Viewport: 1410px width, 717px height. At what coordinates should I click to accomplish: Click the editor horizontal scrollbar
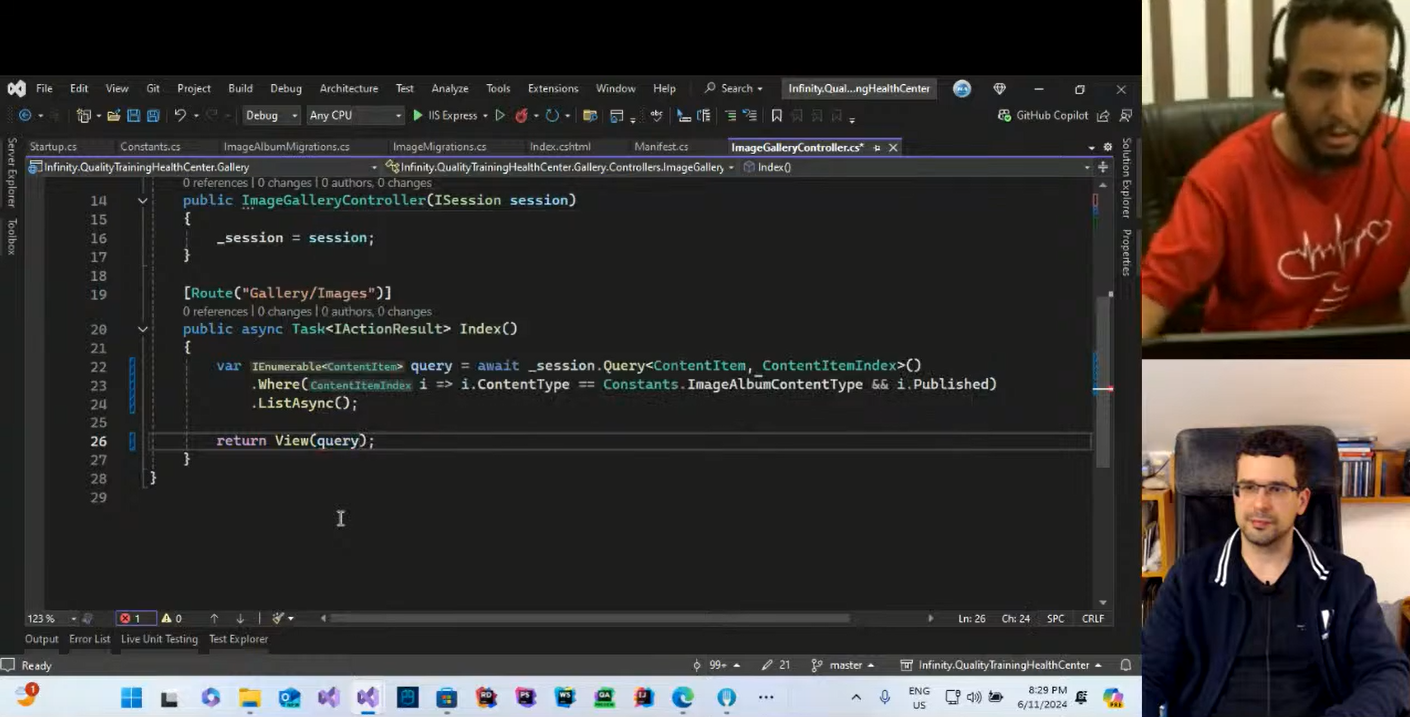[590, 618]
